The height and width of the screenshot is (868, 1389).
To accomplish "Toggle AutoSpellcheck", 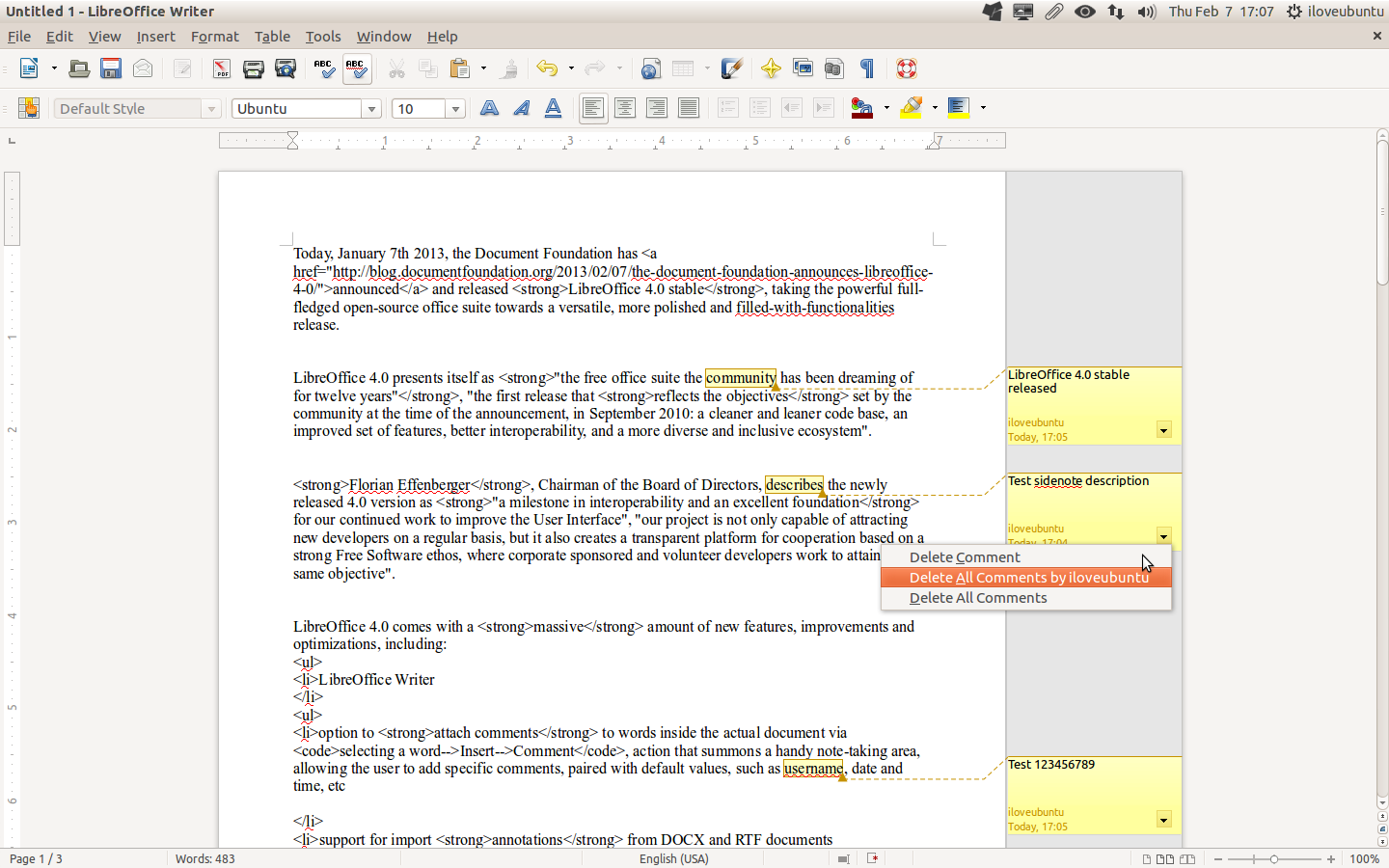I will (x=357, y=68).
